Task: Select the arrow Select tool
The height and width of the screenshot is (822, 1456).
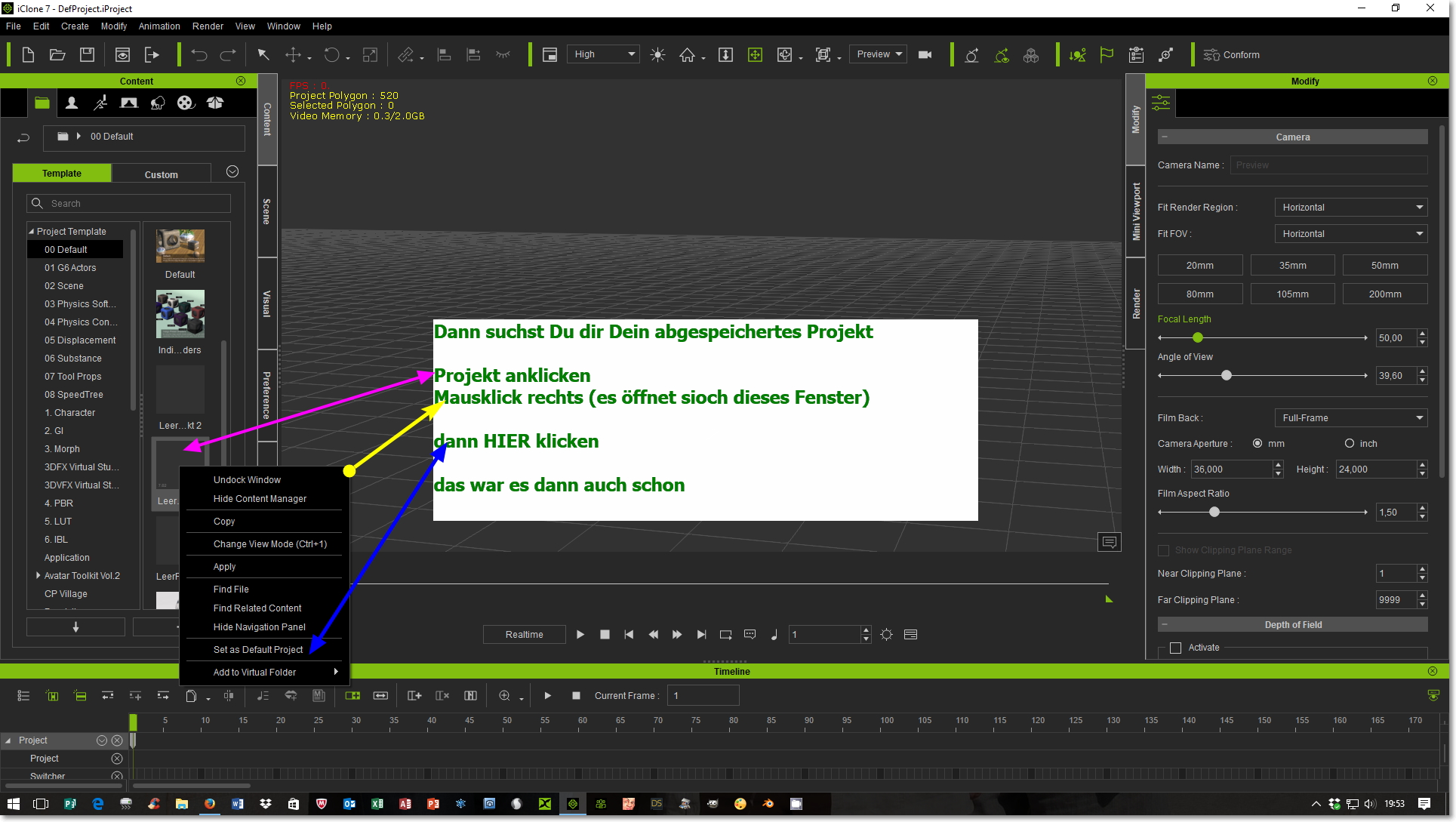Action: (x=263, y=54)
